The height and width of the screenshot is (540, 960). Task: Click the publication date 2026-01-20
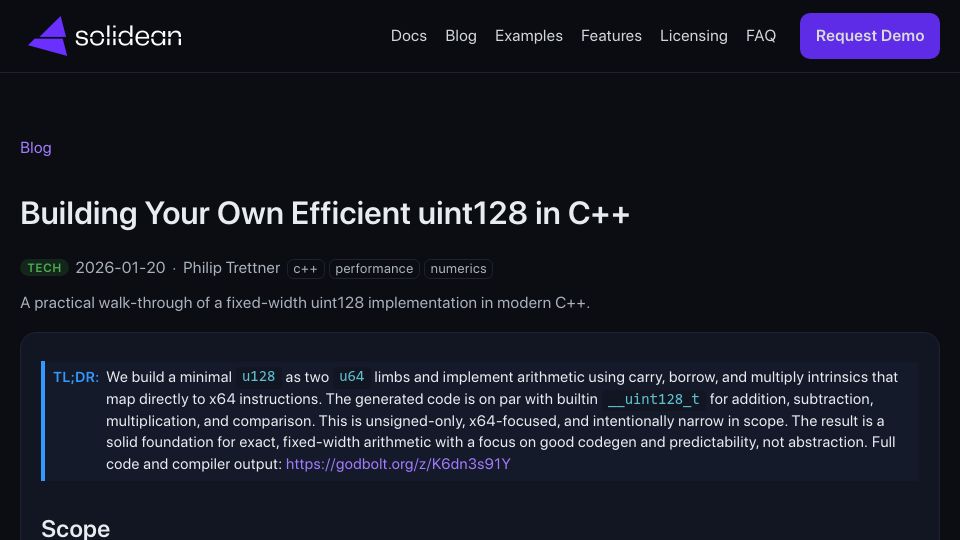120,268
